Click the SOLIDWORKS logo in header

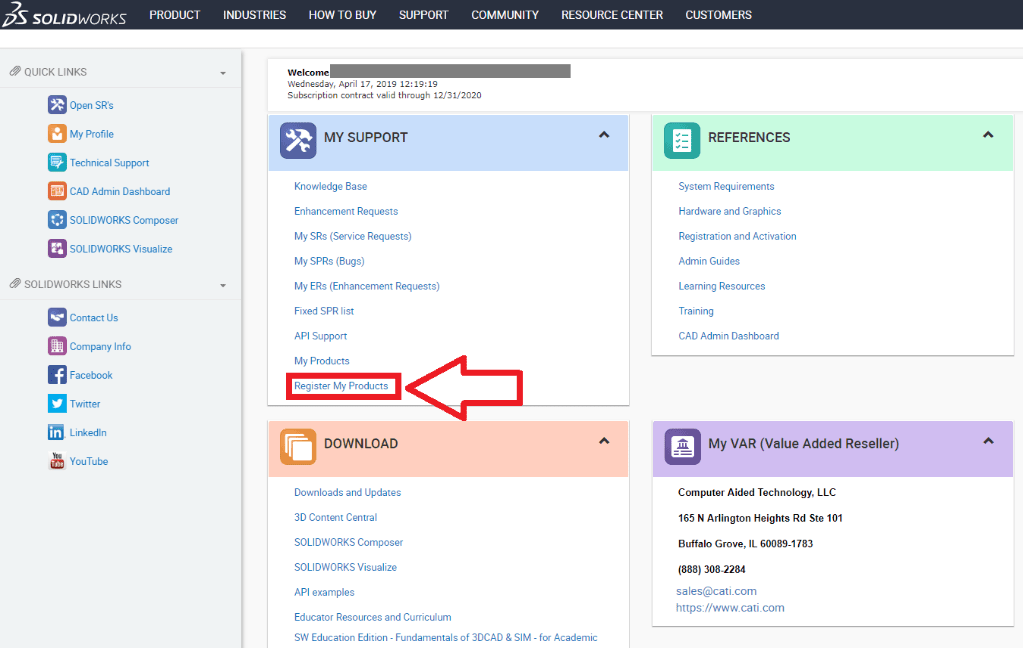64,15
